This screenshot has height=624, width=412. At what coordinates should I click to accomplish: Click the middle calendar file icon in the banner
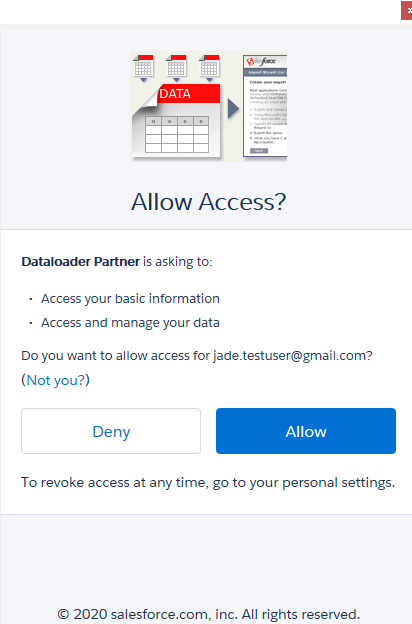[176, 67]
